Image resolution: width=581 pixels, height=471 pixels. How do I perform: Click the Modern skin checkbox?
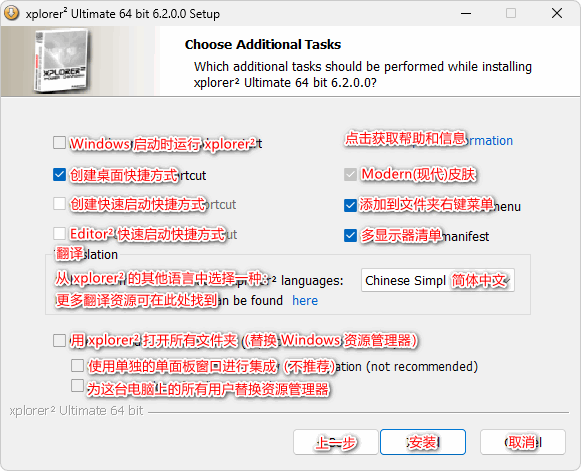pos(350,174)
